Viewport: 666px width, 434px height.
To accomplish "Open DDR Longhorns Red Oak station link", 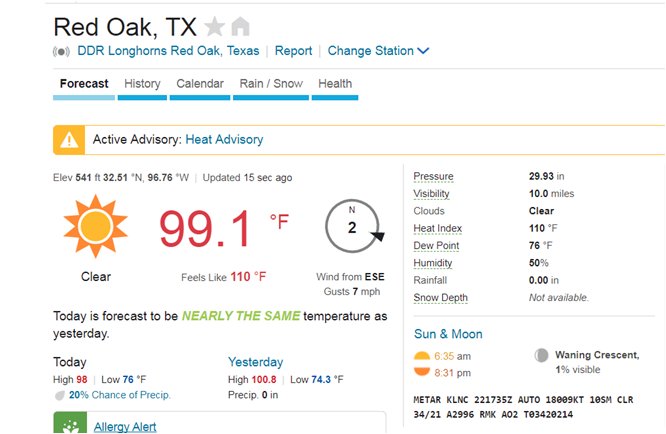I will (168, 51).
